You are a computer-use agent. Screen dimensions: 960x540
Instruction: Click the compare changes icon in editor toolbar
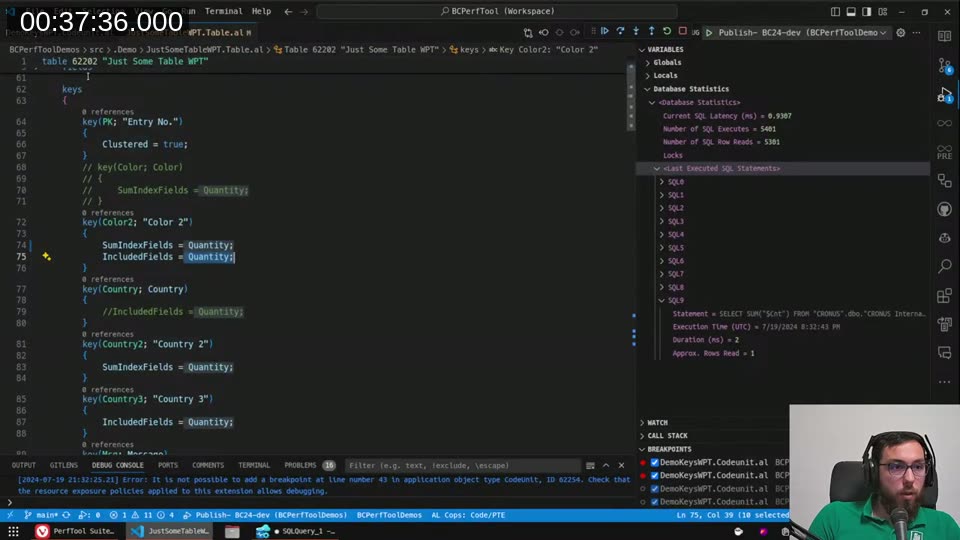tap(528, 32)
